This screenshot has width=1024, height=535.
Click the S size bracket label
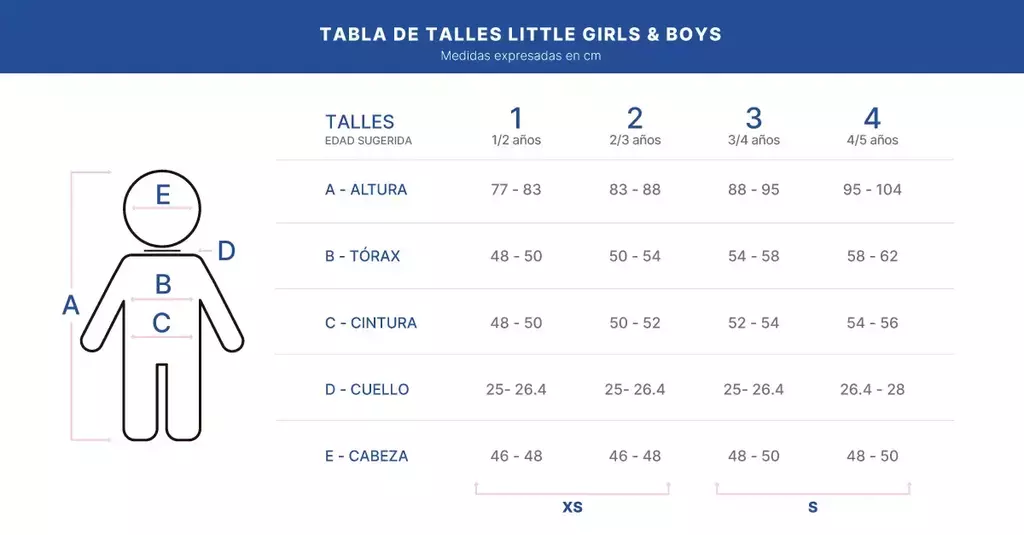click(813, 507)
